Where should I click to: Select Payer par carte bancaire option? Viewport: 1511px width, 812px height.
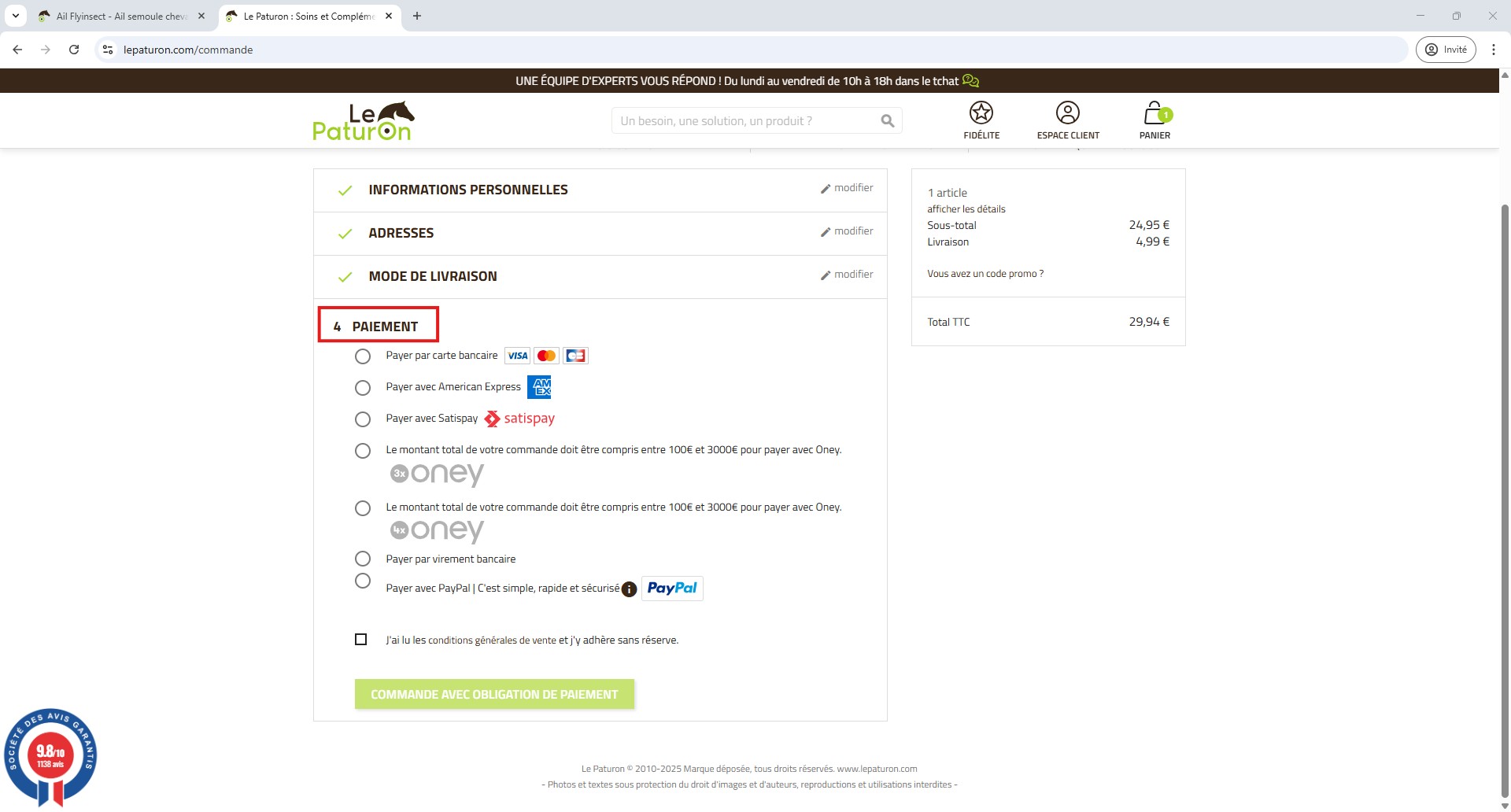click(363, 356)
